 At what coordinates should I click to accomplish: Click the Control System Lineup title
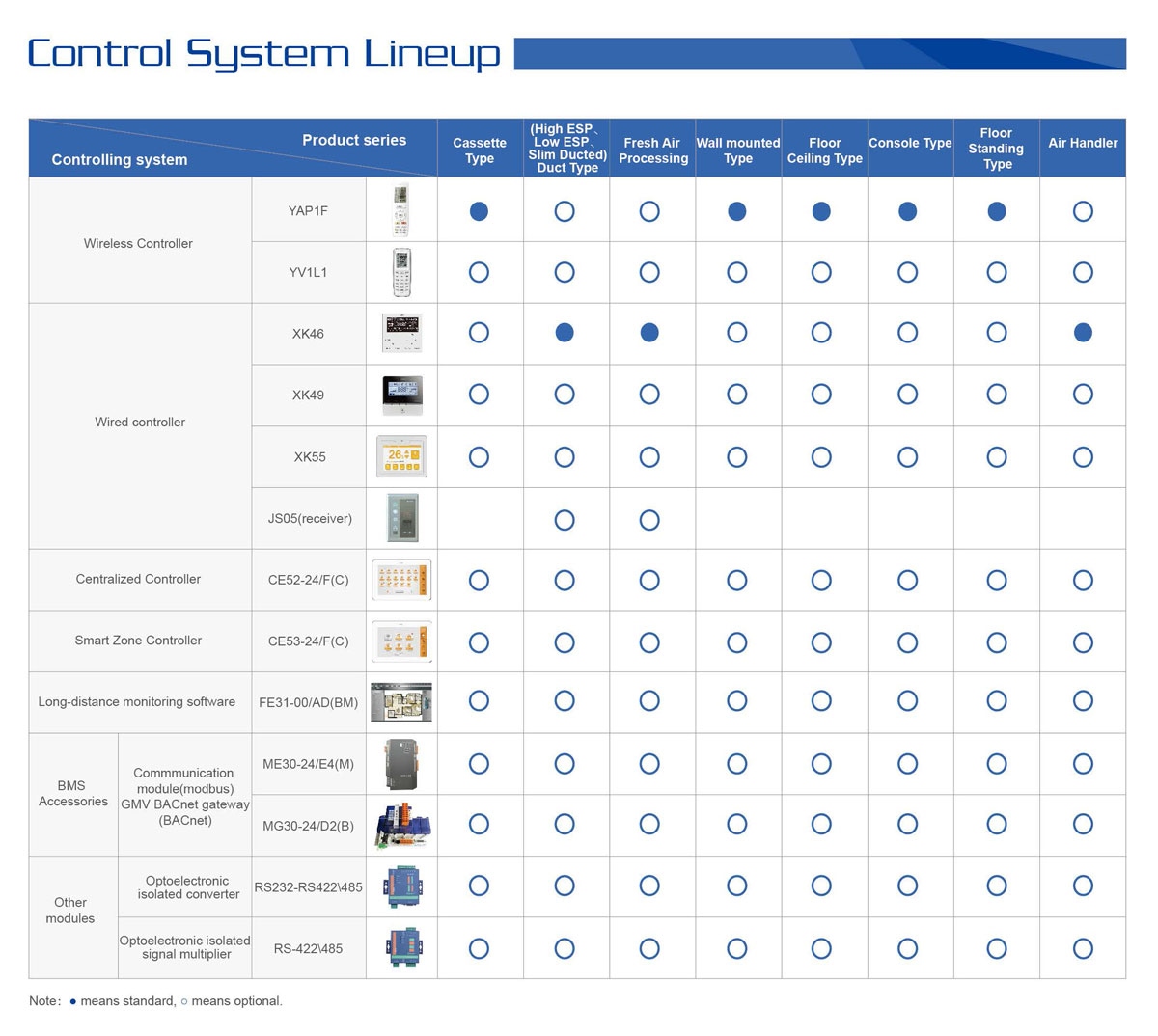pyautogui.click(x=264, y=54)
